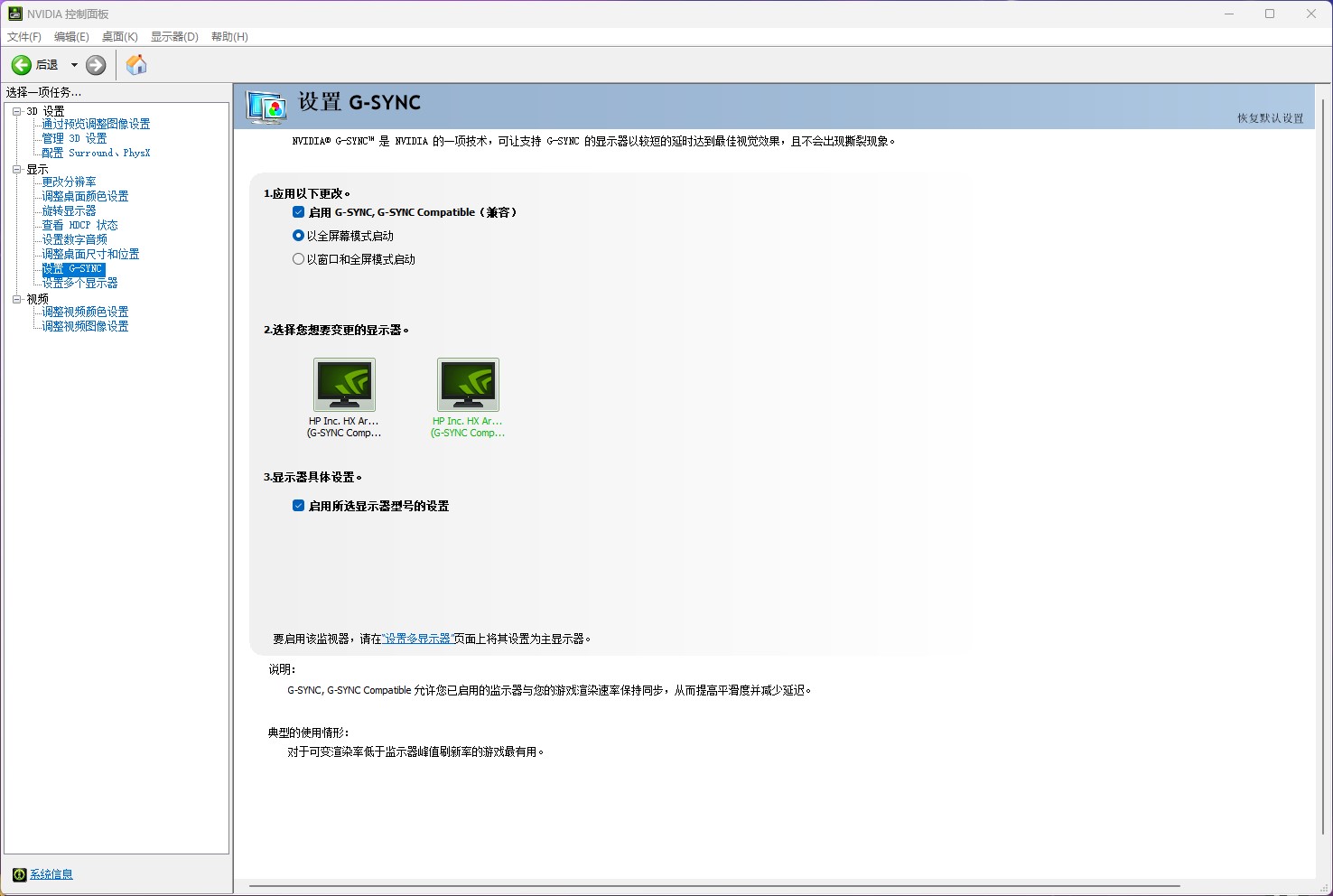Click 恢复默认设置 to restore defaults

1271,118
